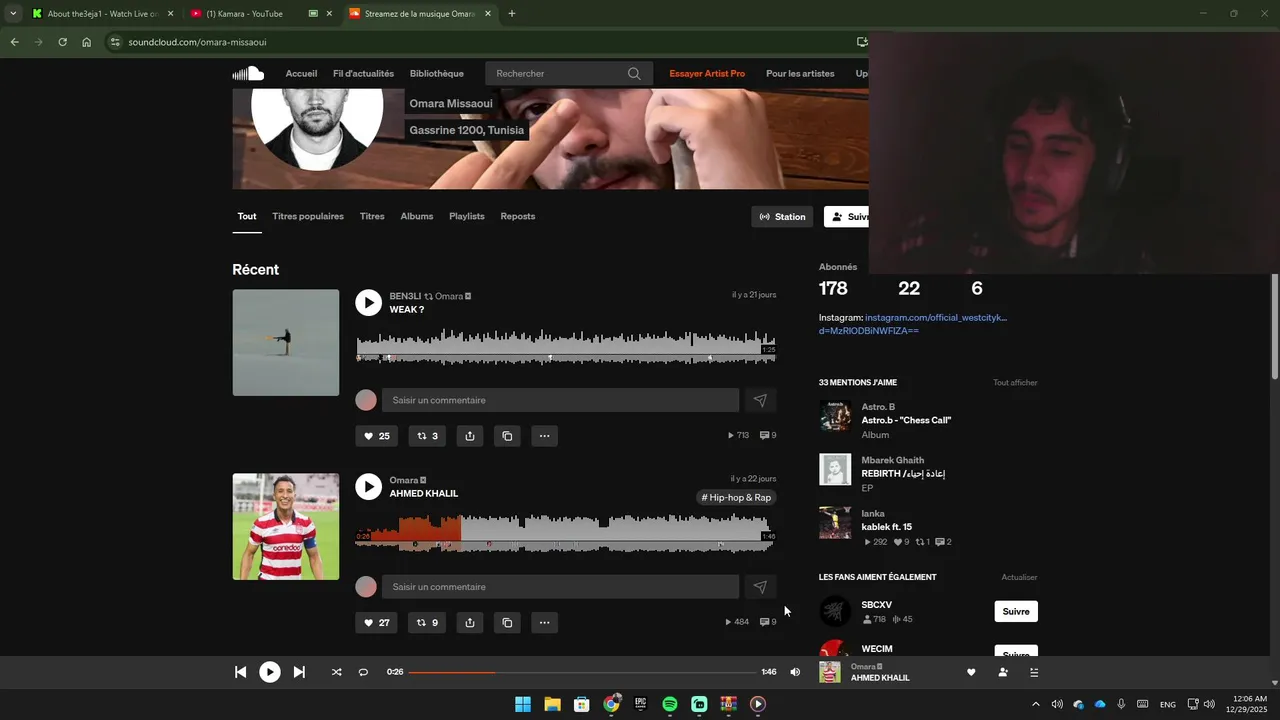Play the WEAK ? track
Screen dimensions: 1280x720
pyautogui.click(x=369, y=303)
